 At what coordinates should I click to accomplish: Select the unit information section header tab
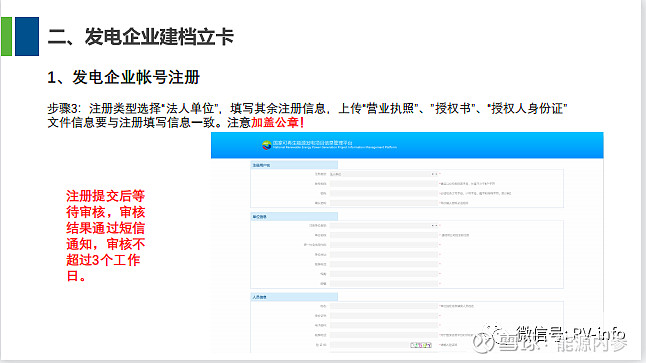pos(294,216)
